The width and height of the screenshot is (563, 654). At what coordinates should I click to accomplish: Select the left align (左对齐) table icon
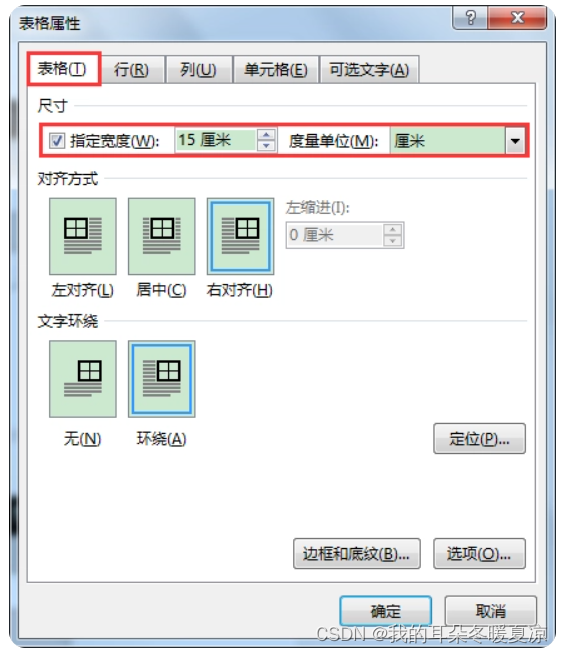(83, 236)
